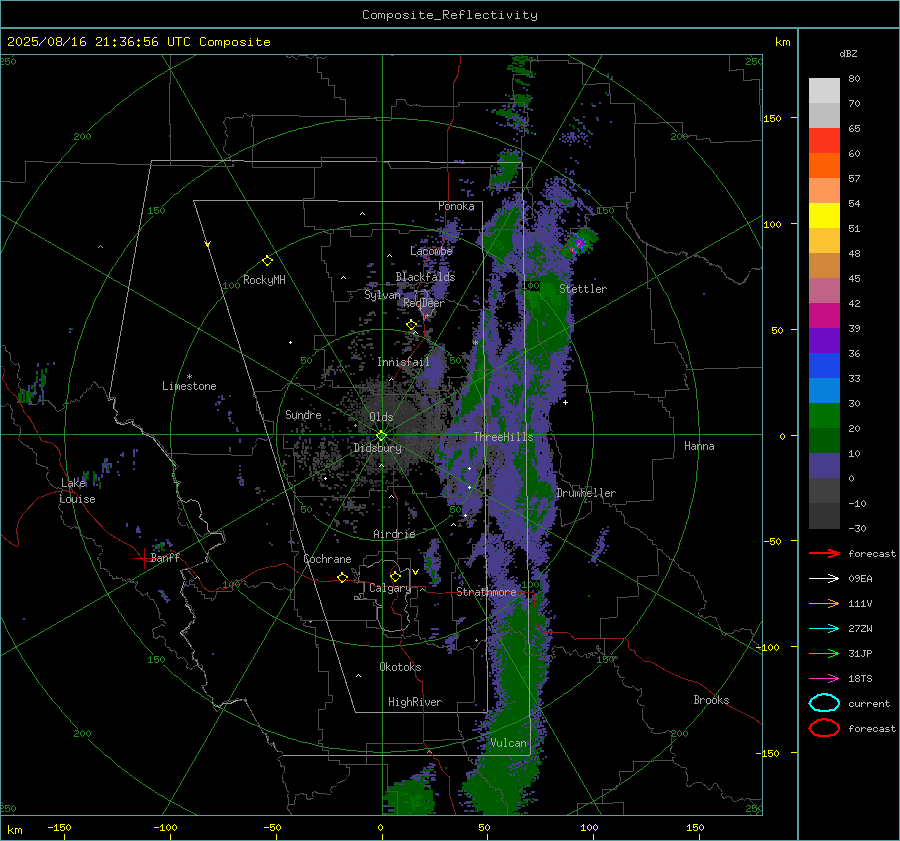Click the Stettler city label
Image resolution: width=900 pixels, height=841 pixels.
pyautogui.click(x=583, y=289)
